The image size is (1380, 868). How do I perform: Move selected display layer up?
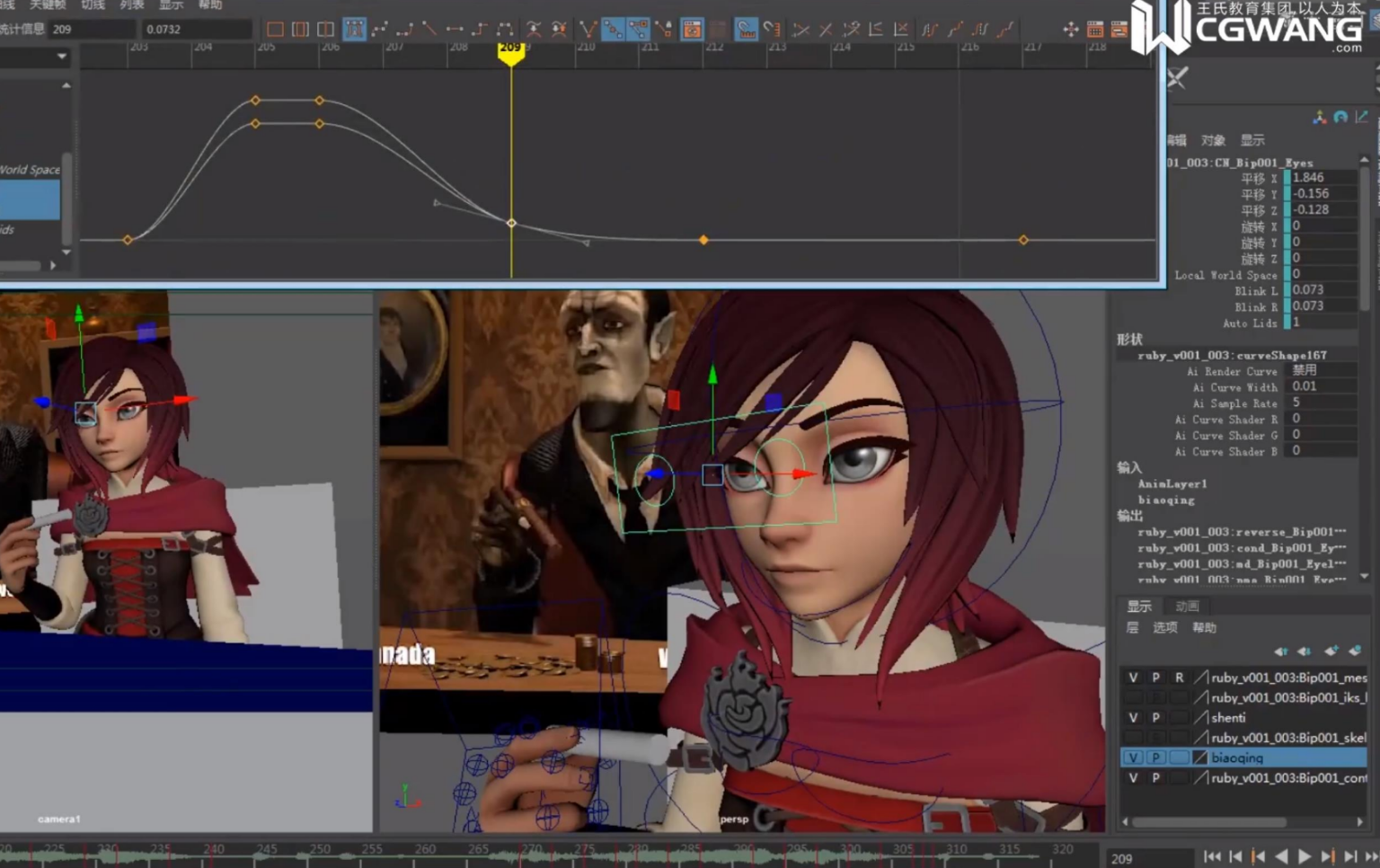[1281, 651]
